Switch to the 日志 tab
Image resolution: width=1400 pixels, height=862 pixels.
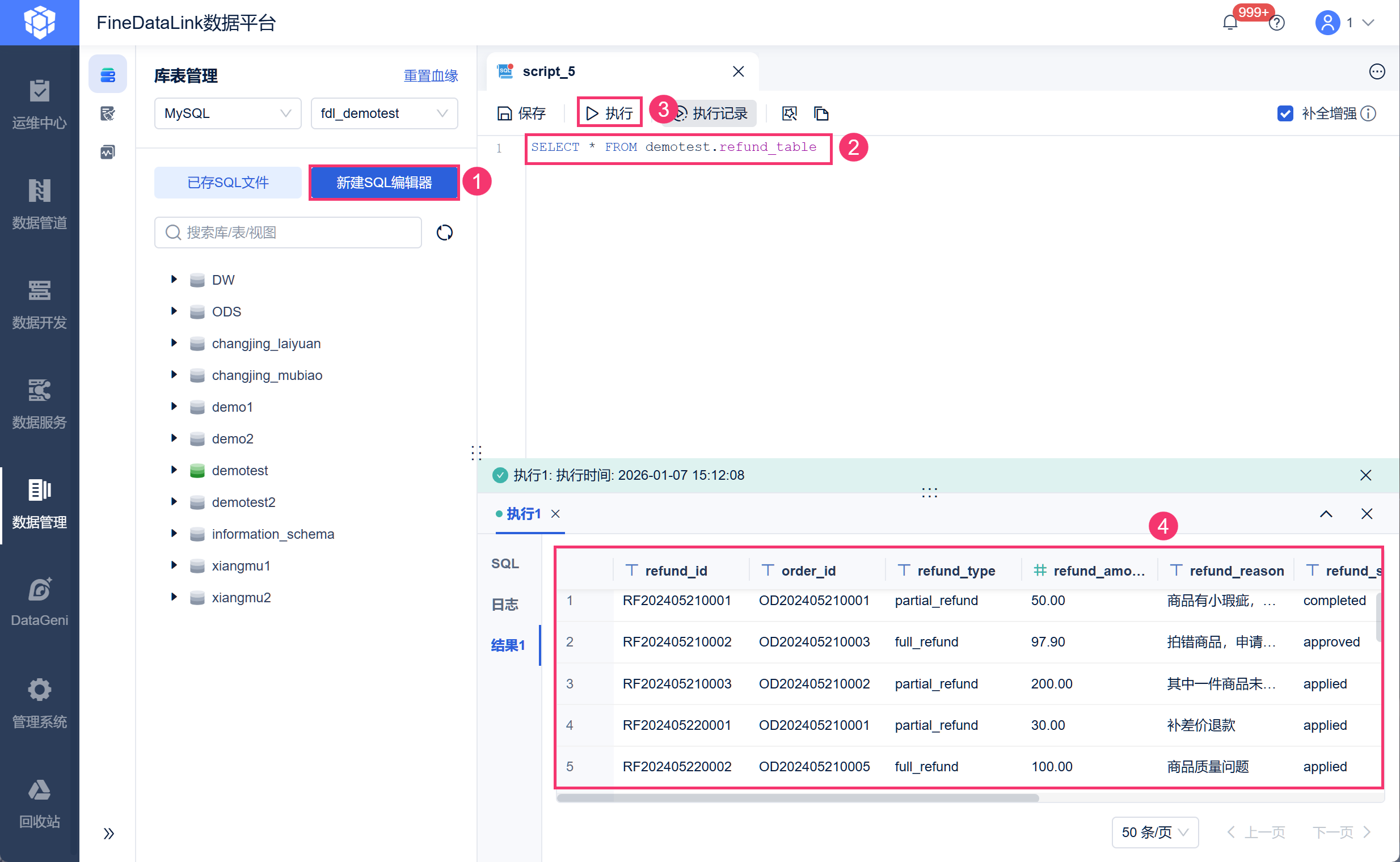click(505, 604)
